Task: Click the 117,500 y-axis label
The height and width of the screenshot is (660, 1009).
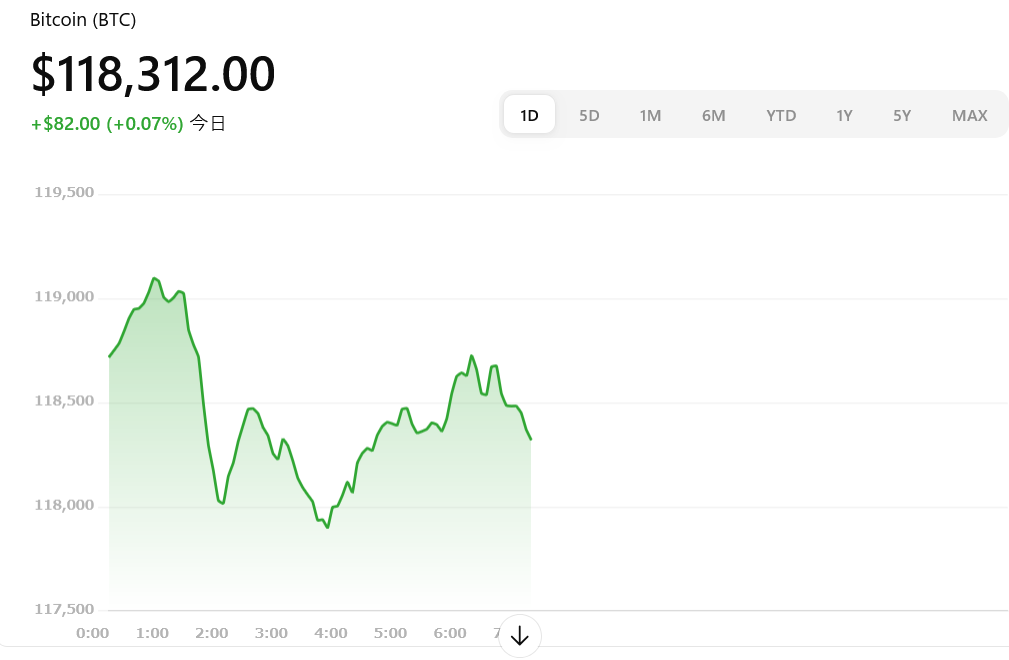Action: [64, 609]
